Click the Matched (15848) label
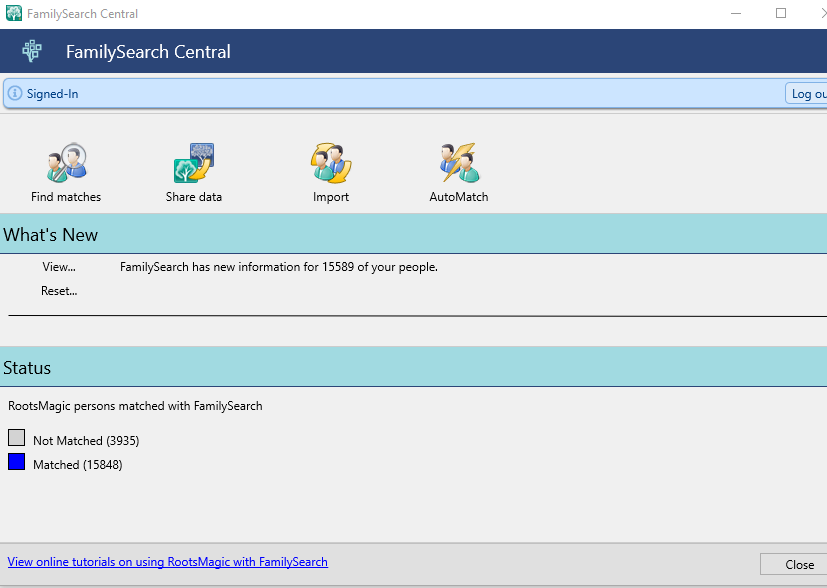The image size is (827, 588). pos(78,465)
